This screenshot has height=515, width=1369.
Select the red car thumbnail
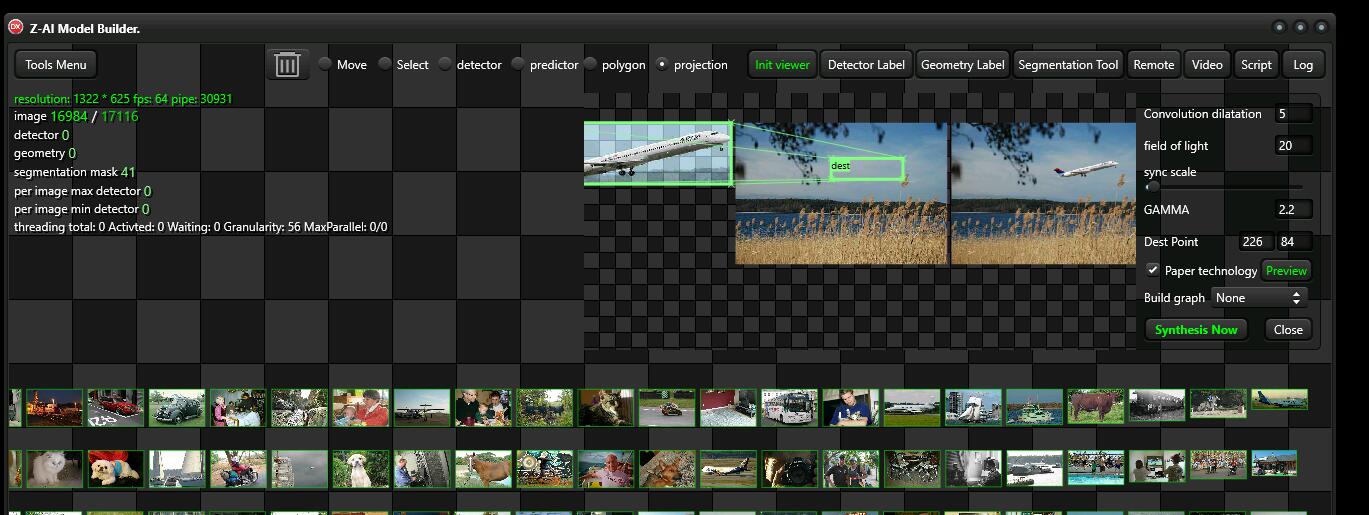click(x=115, y=407)
